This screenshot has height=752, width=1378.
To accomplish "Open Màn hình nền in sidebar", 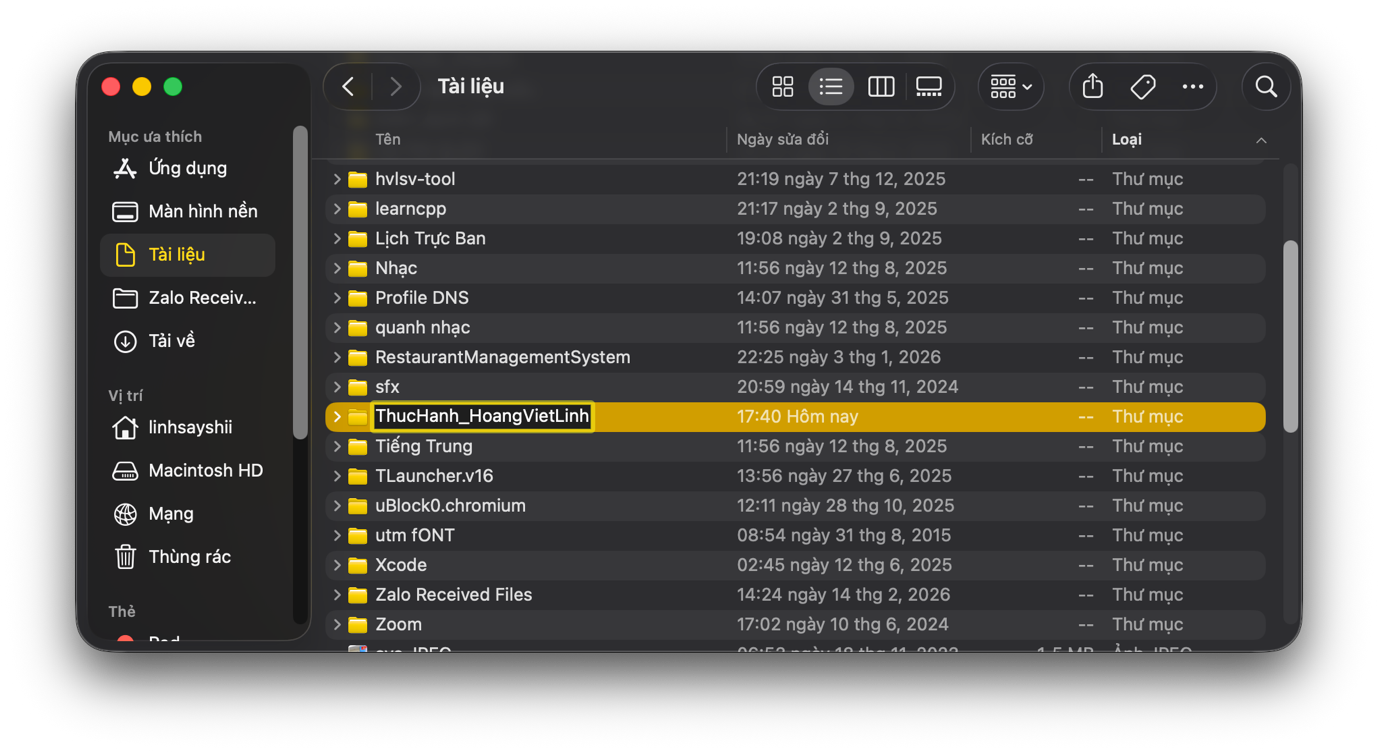I will 188,211.
